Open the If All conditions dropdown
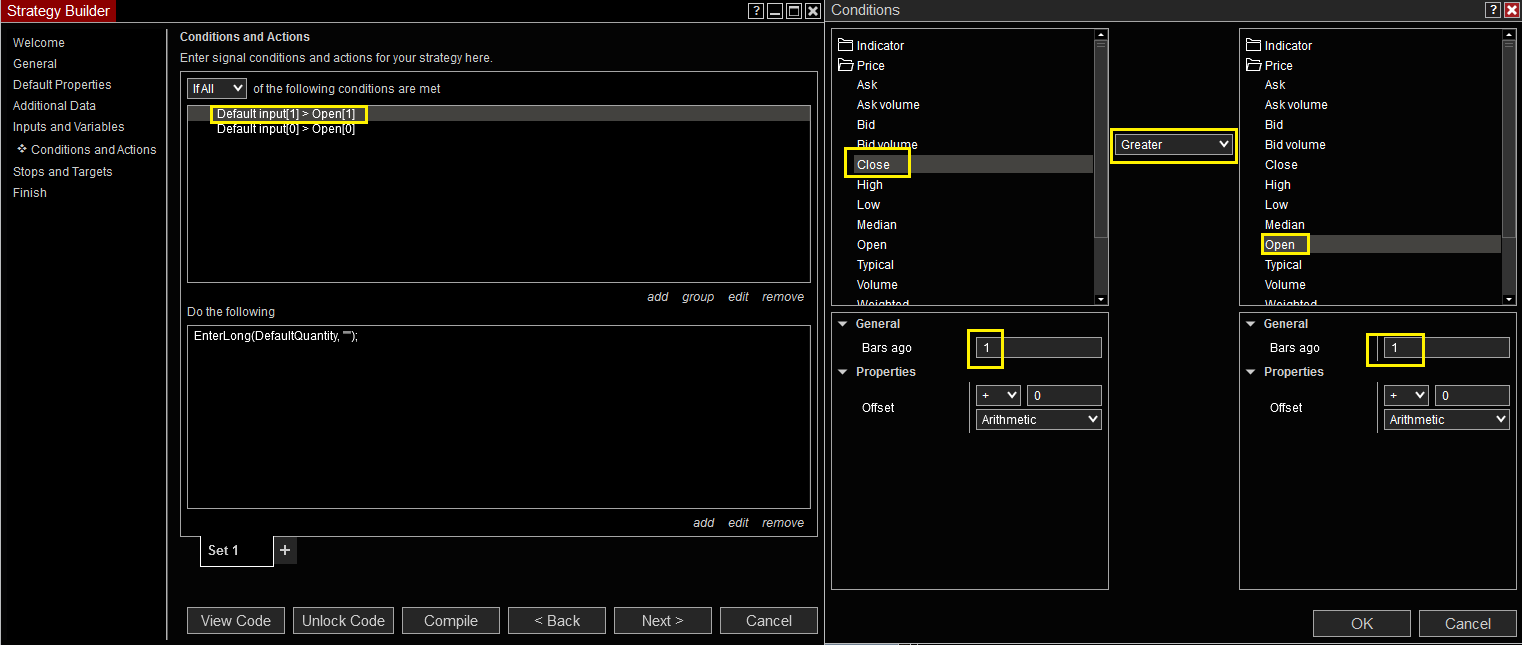This screenshot has width=1522, height=645. 217,89
